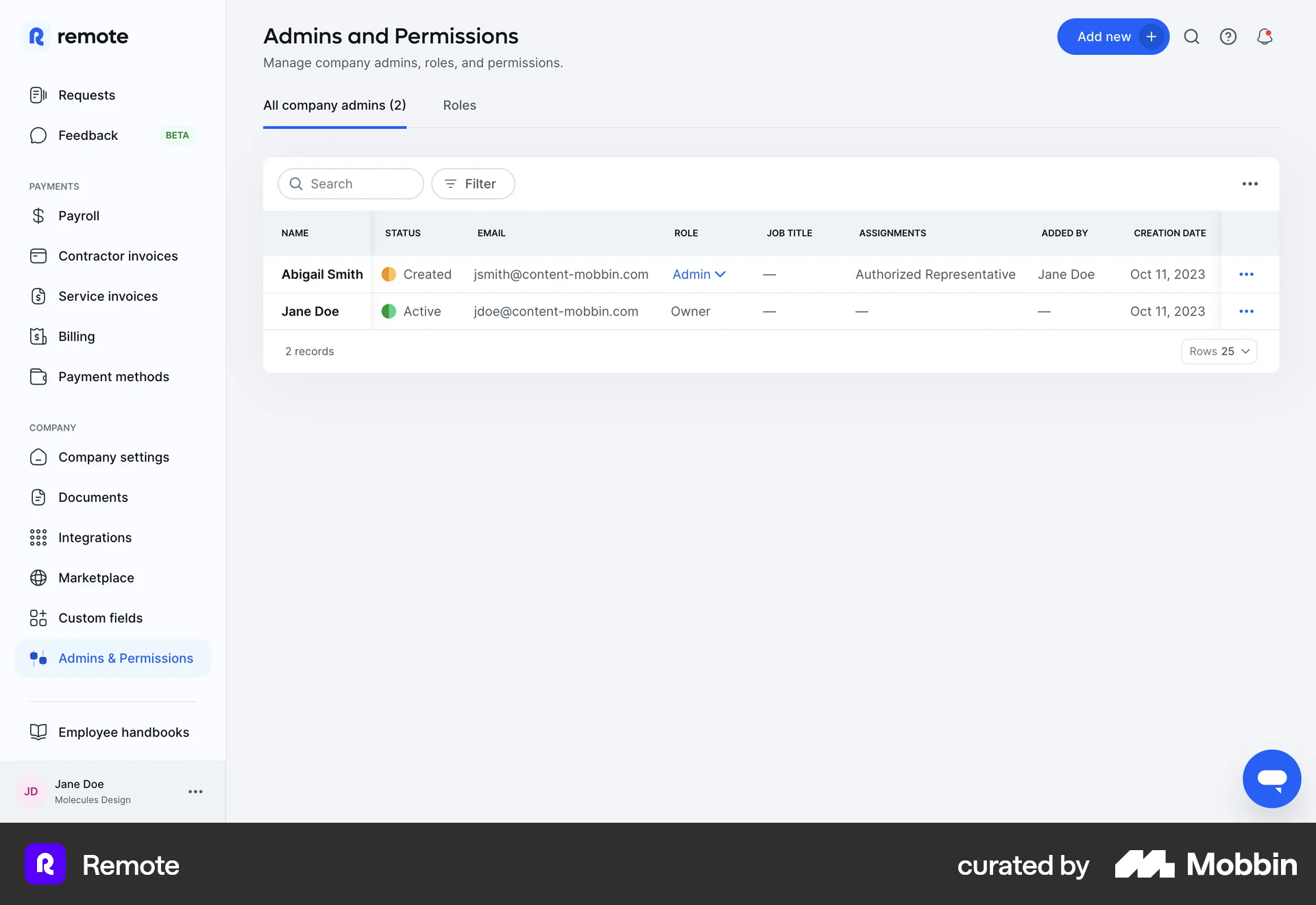Viewport: 1316px width, 905px height.
Task: Click inside the Search input field
Action: coord(351,184)
